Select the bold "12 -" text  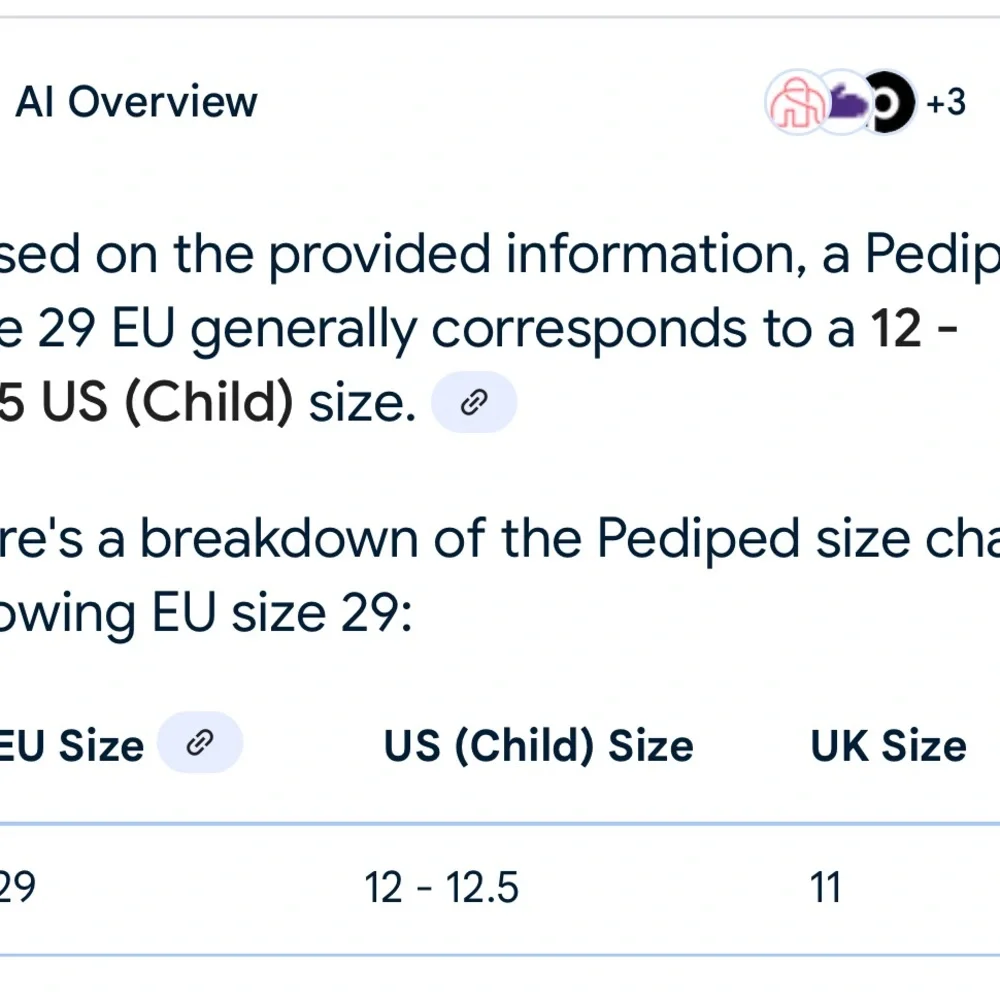click(x=914, y=328)
